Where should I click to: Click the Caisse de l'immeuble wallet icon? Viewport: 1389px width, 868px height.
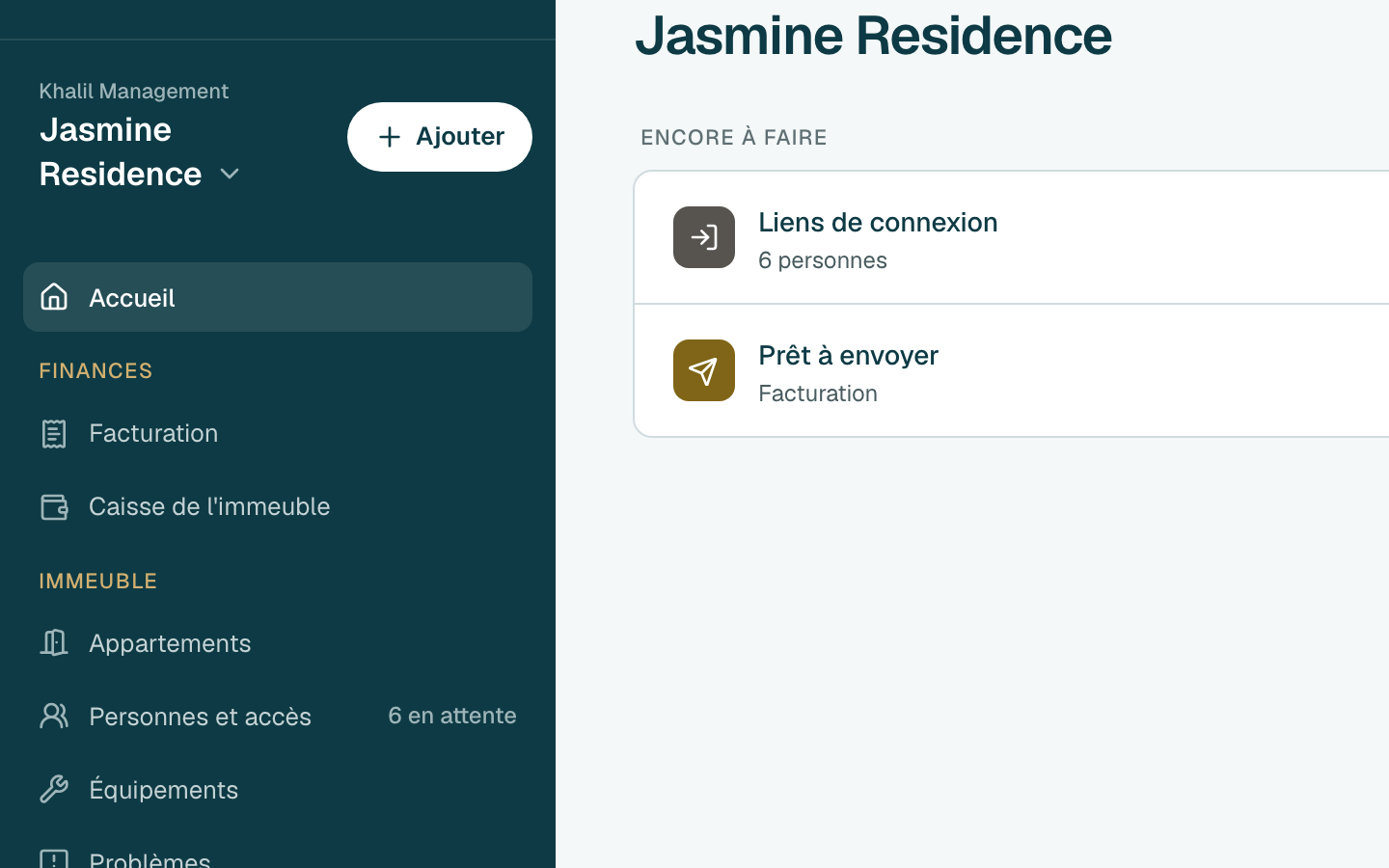[54, 507]
